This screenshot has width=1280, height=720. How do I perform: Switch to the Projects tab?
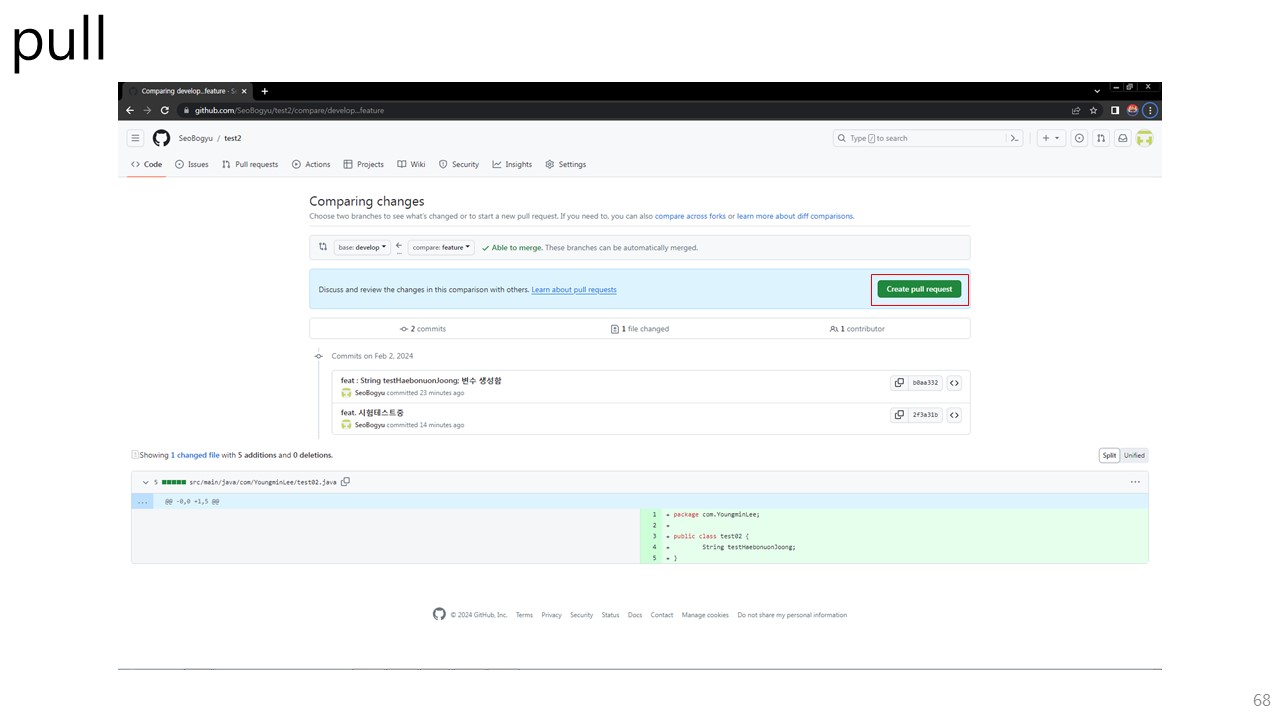click(364, 164)
